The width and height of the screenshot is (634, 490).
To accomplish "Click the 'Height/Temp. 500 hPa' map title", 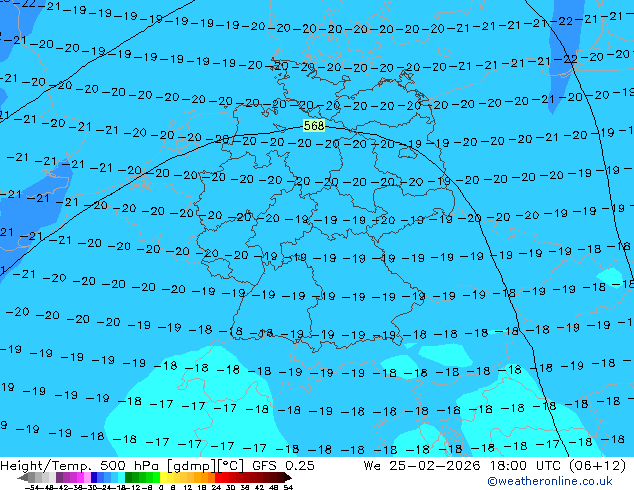I will coord(80,466).
